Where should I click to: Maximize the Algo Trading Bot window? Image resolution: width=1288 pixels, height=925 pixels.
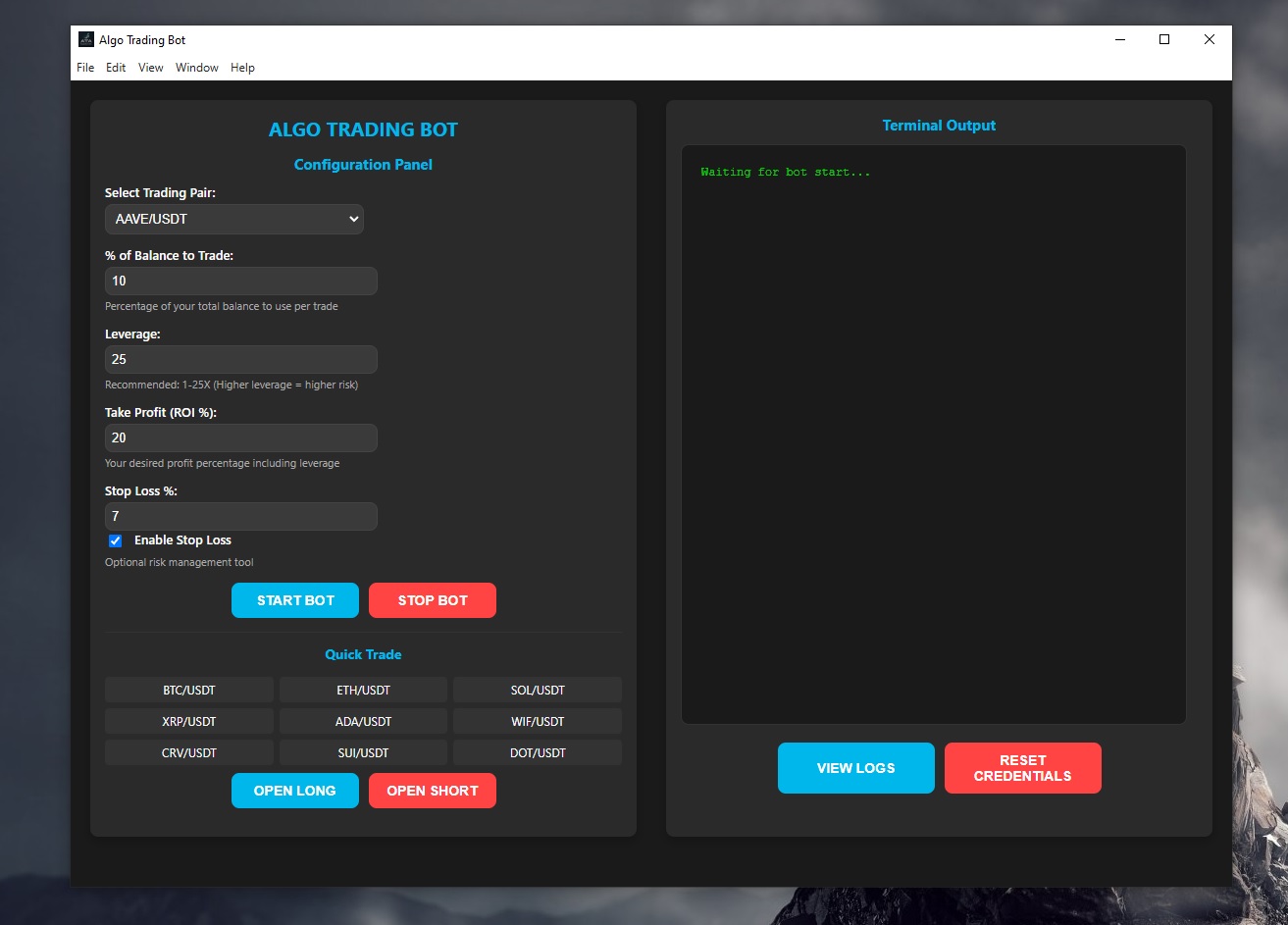(1164, 40)
